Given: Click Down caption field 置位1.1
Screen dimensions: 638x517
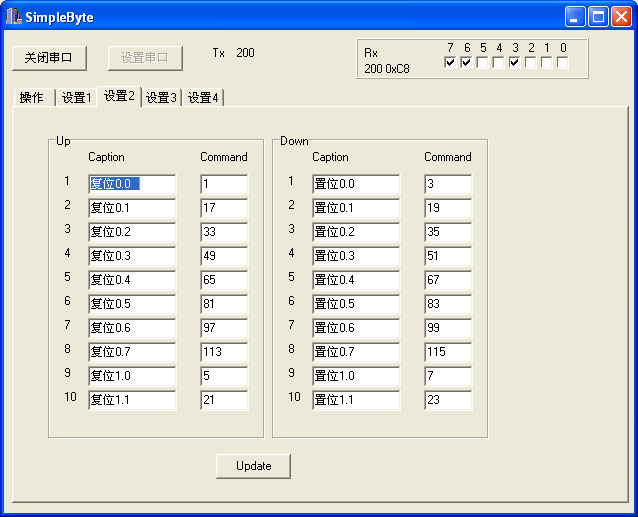Looking at the screenshot, I should (356, 400).
